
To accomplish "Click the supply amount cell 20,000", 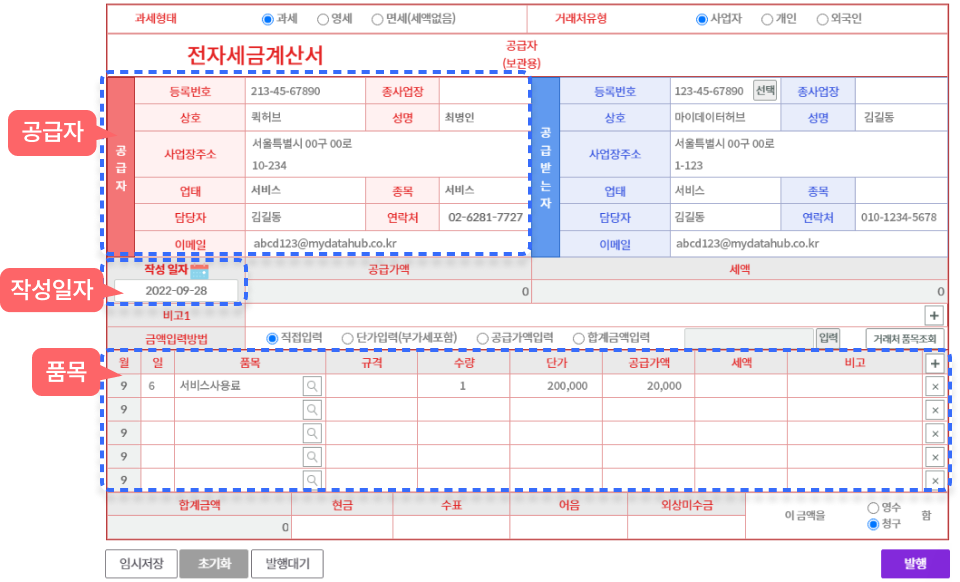I will pos(649,386).
